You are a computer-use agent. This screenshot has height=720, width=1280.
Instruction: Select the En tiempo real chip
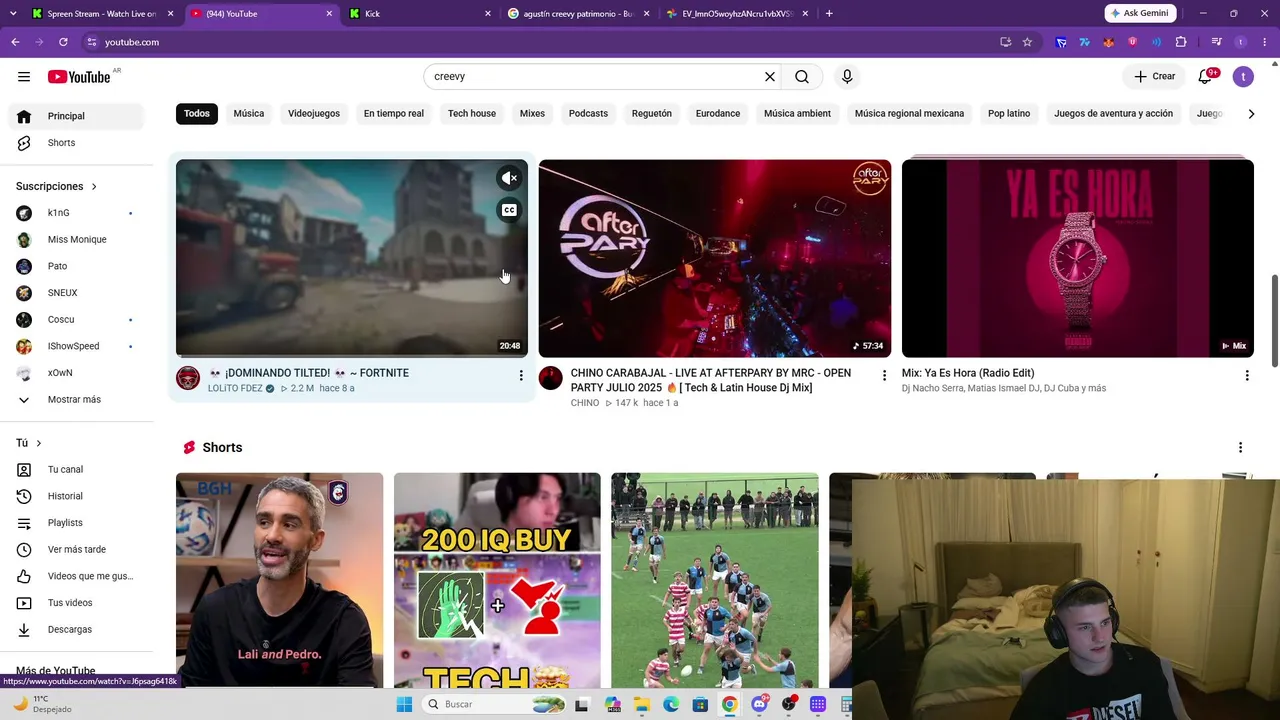tap(394, 113)
